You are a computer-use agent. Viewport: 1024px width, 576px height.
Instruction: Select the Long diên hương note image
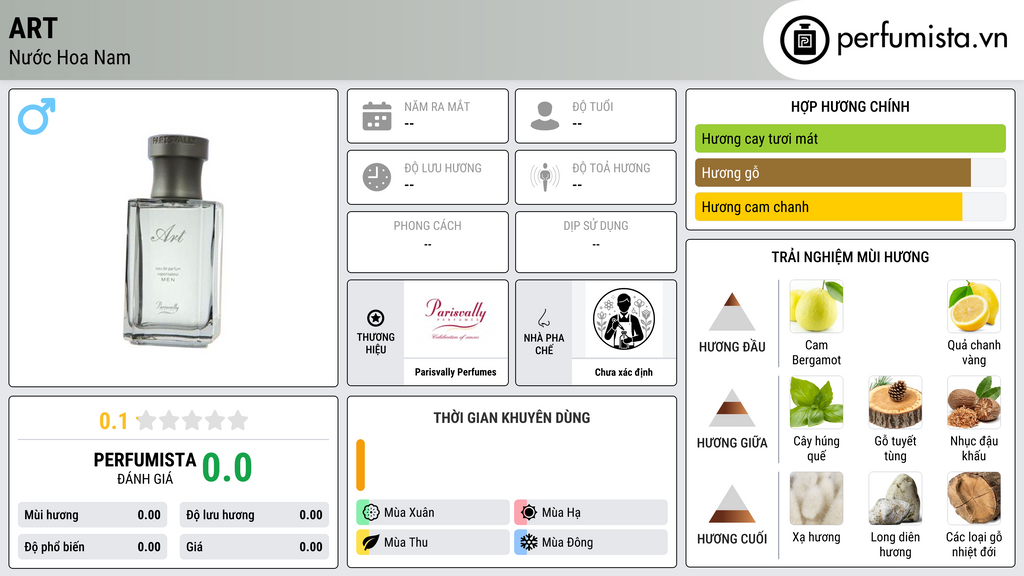895,498
